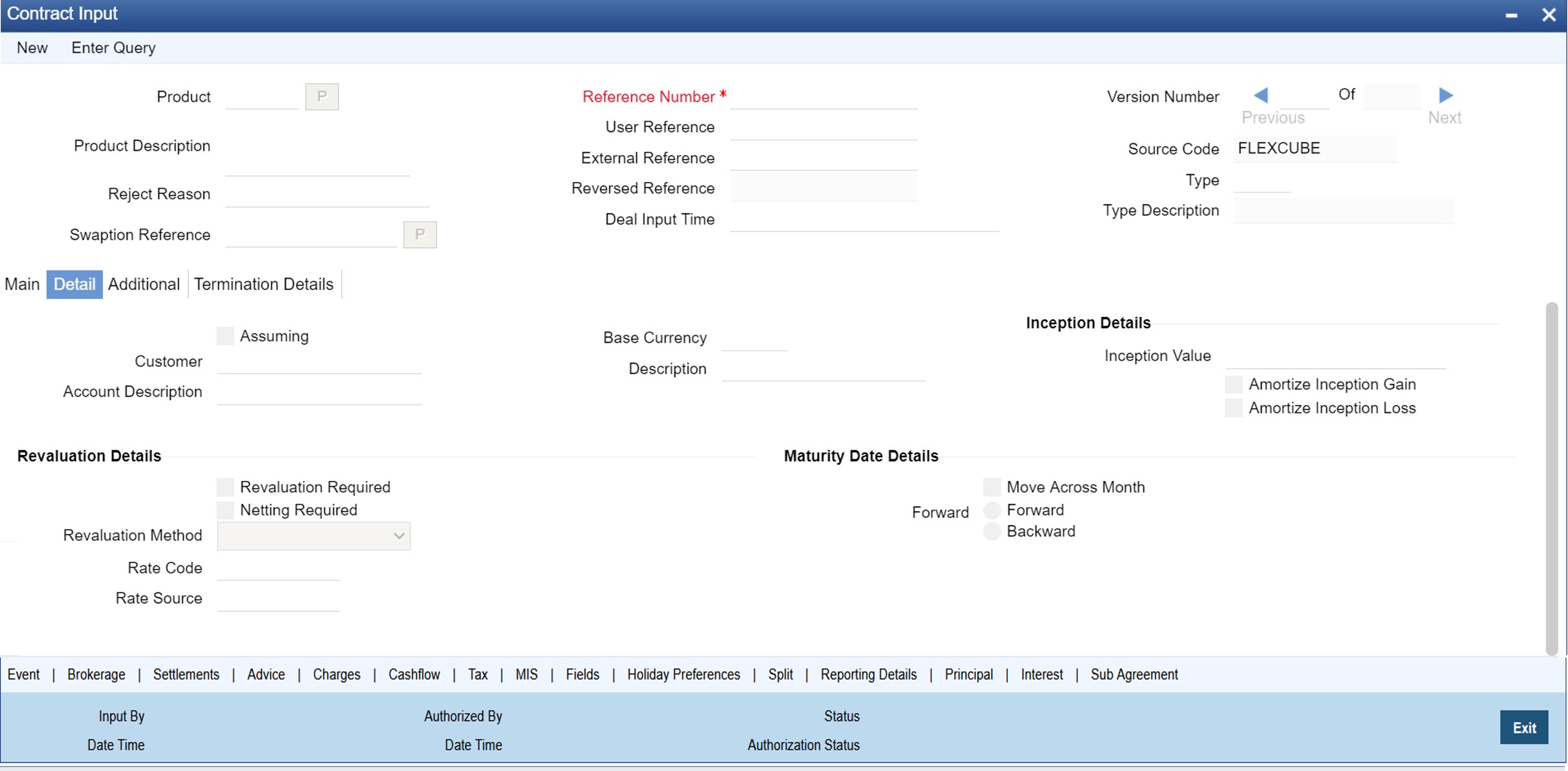Select the Backward radio button
The height and width of the screenshot is (771, 1568).
[991, 531]
